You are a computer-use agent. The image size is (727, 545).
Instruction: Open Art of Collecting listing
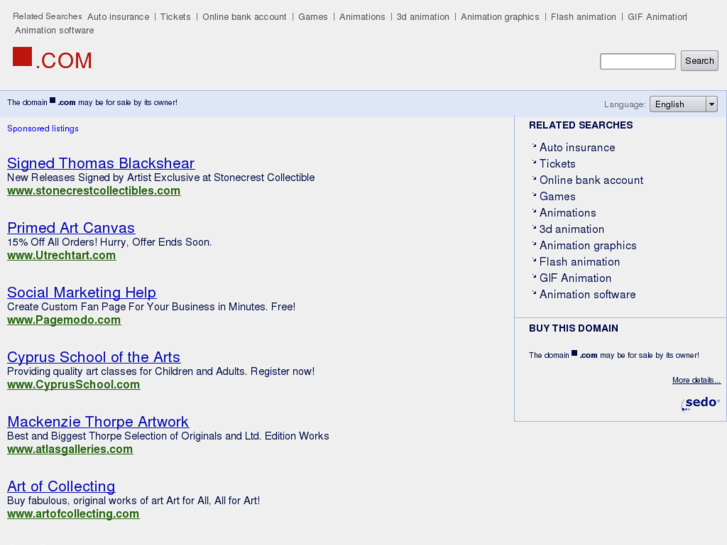61,486
